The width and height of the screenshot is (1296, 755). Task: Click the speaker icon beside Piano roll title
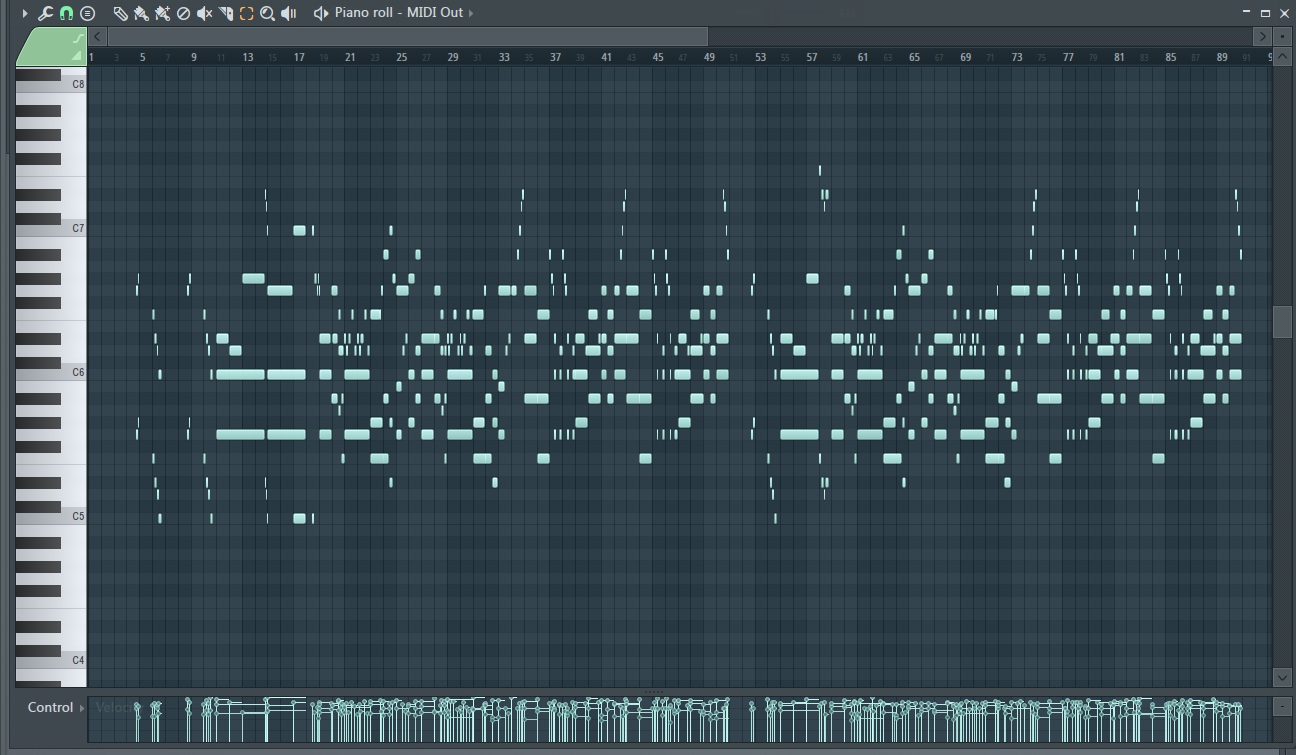[x=320, y=13]
